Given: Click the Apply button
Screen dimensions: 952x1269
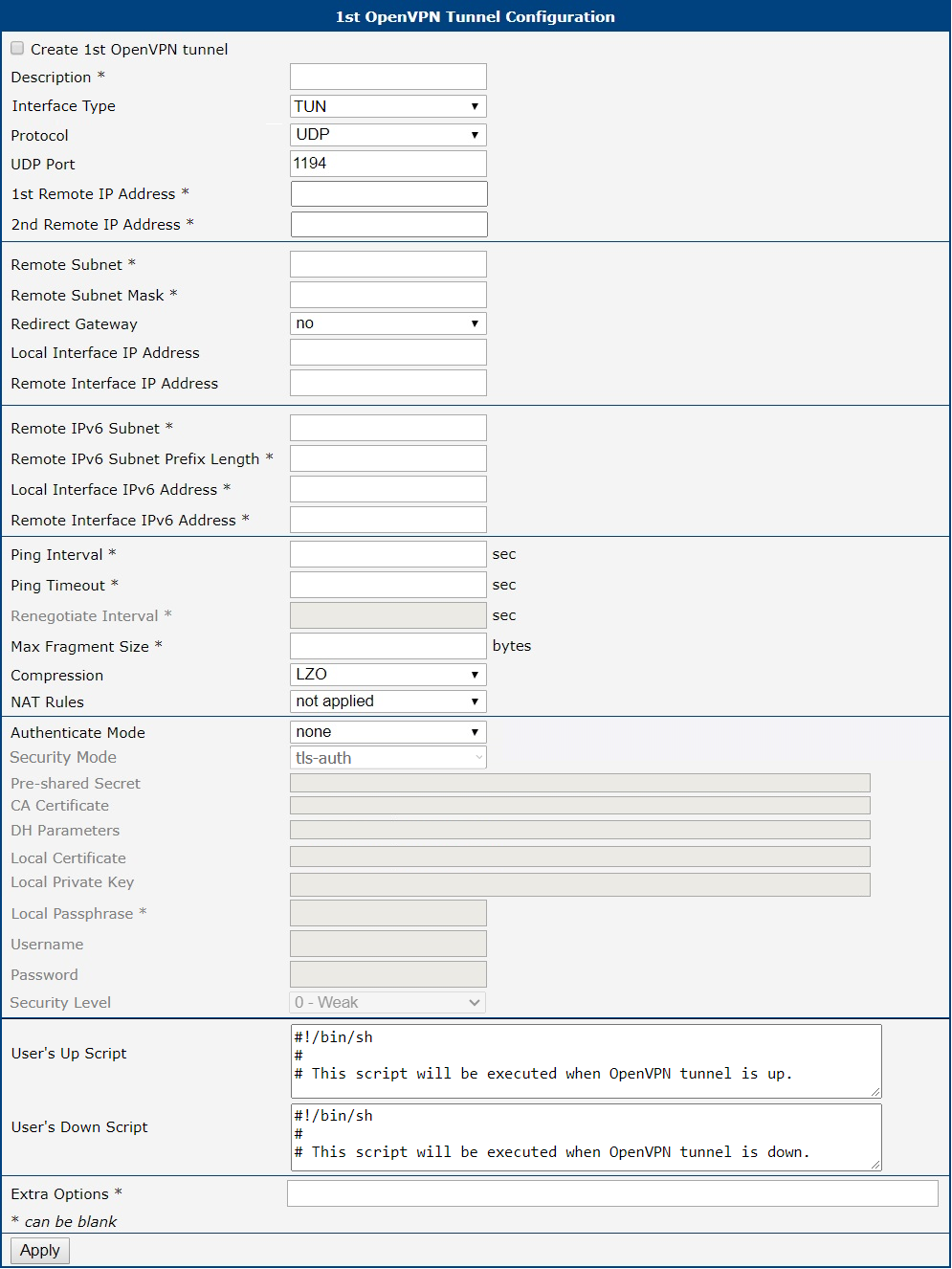Looking at the screenshot, I should [40, 1251].
